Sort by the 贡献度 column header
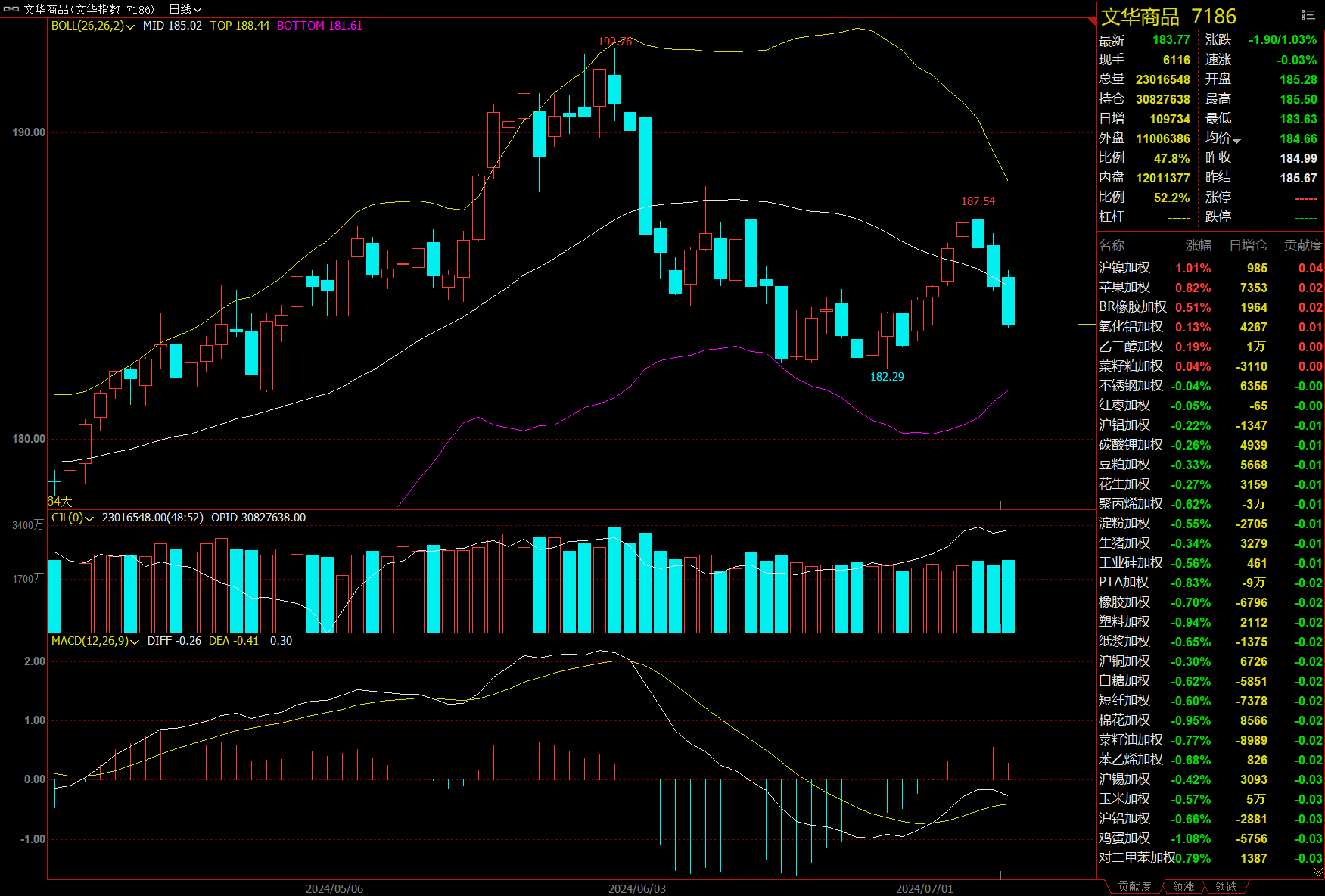 tap(1303, 245)
